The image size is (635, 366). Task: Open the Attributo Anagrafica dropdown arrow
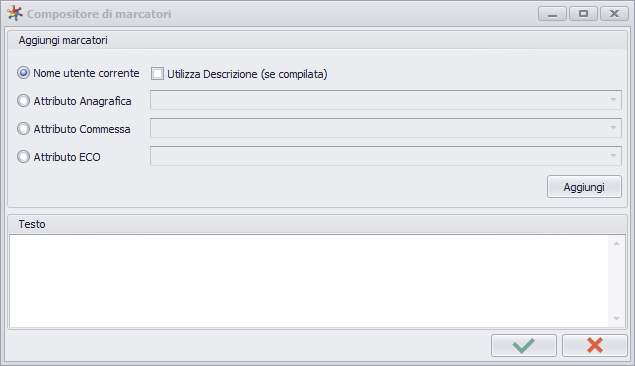[x=613, y=100]
